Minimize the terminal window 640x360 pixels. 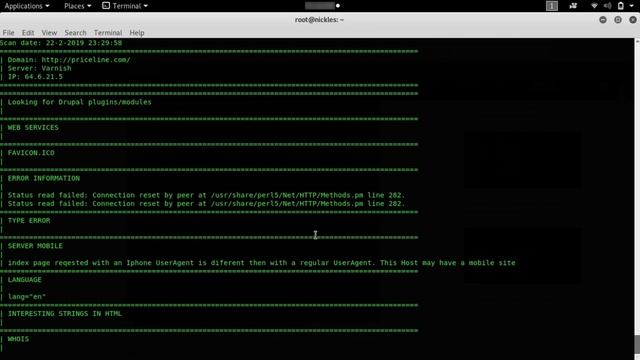coord(603,20)
